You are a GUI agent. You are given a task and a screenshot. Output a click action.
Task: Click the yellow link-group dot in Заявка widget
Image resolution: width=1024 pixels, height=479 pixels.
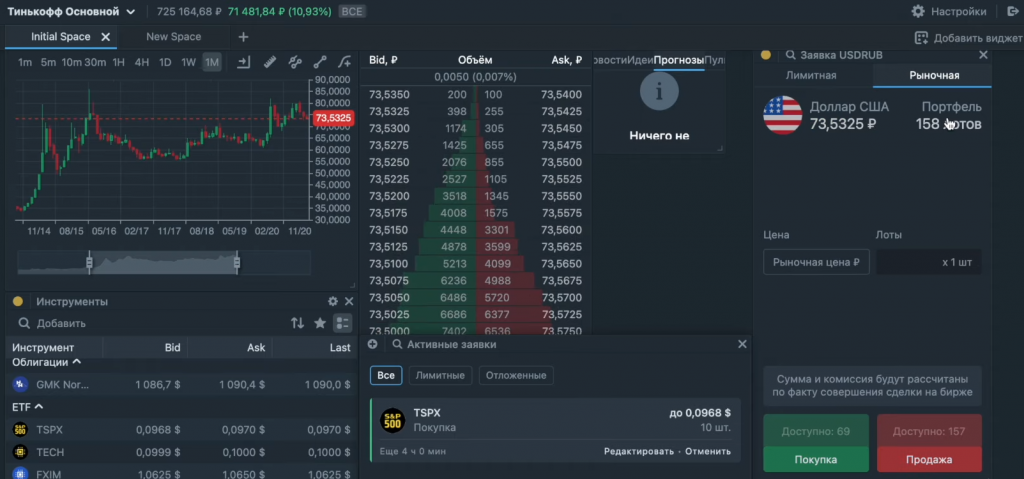pos(766,55)
